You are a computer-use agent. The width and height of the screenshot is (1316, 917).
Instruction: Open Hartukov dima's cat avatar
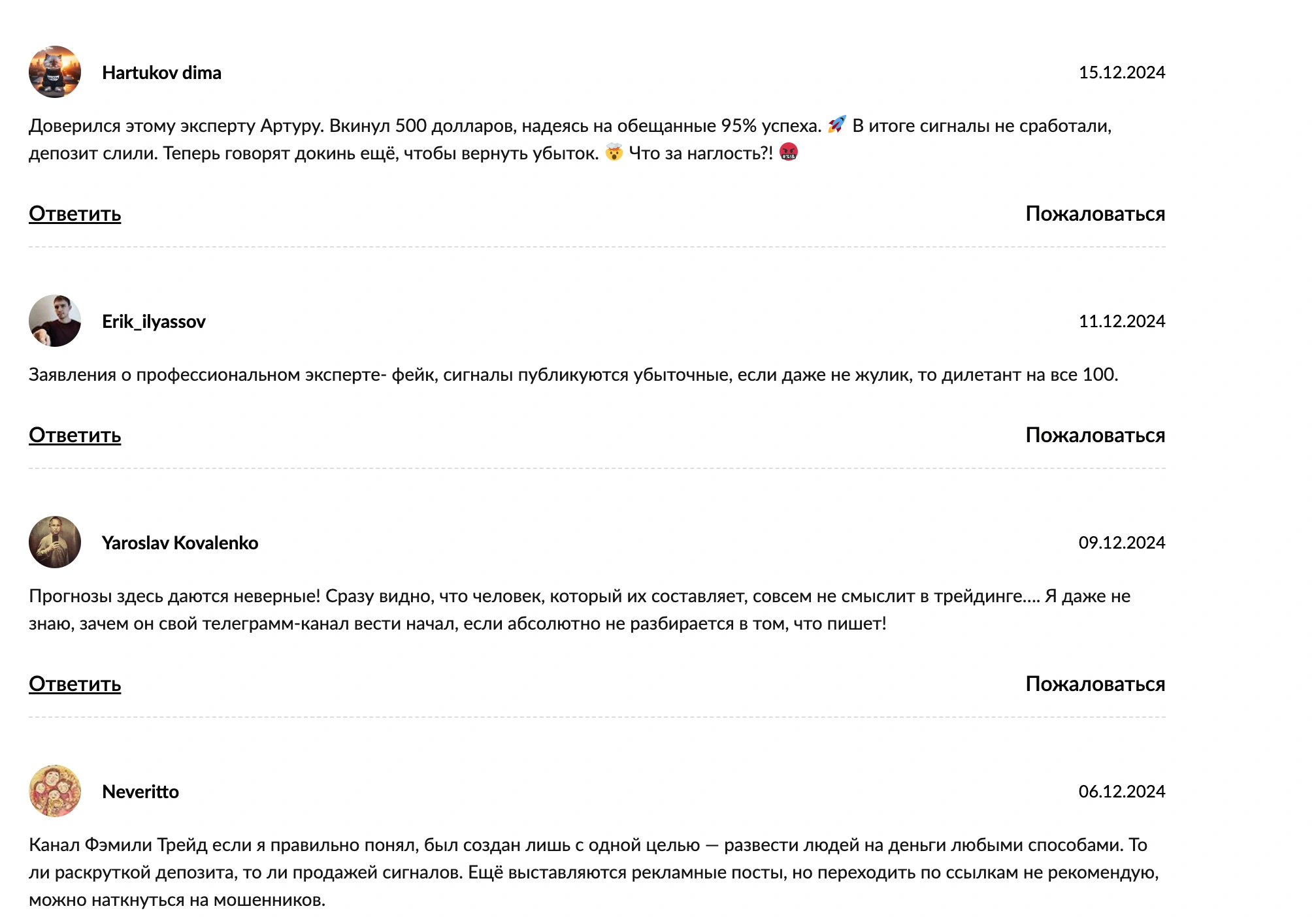pyautogui.click(x=55, y=72)
